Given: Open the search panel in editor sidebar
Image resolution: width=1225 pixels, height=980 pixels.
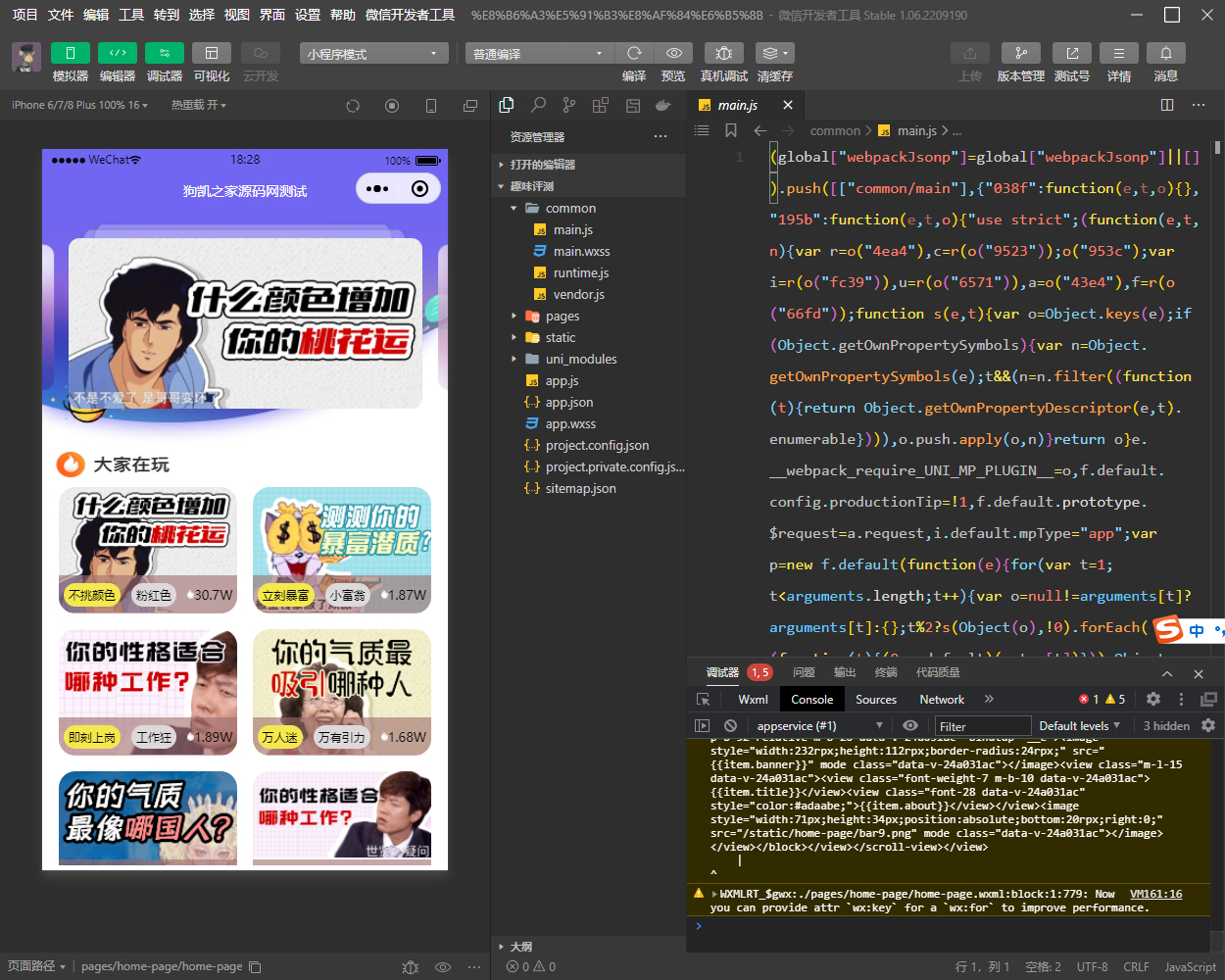Looking at the screenshot, I should (538, 105).
